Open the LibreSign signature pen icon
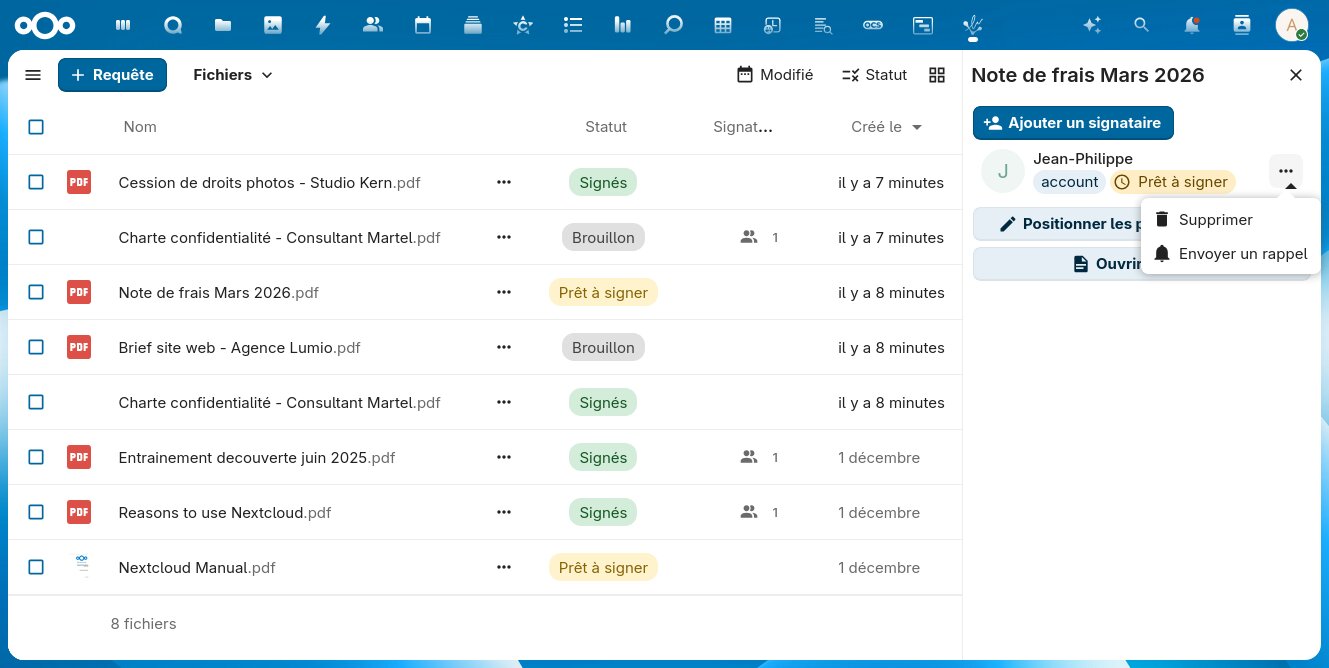Image resolution: width=1329 pixels, height=668 pixels. [x=973, y=25]
